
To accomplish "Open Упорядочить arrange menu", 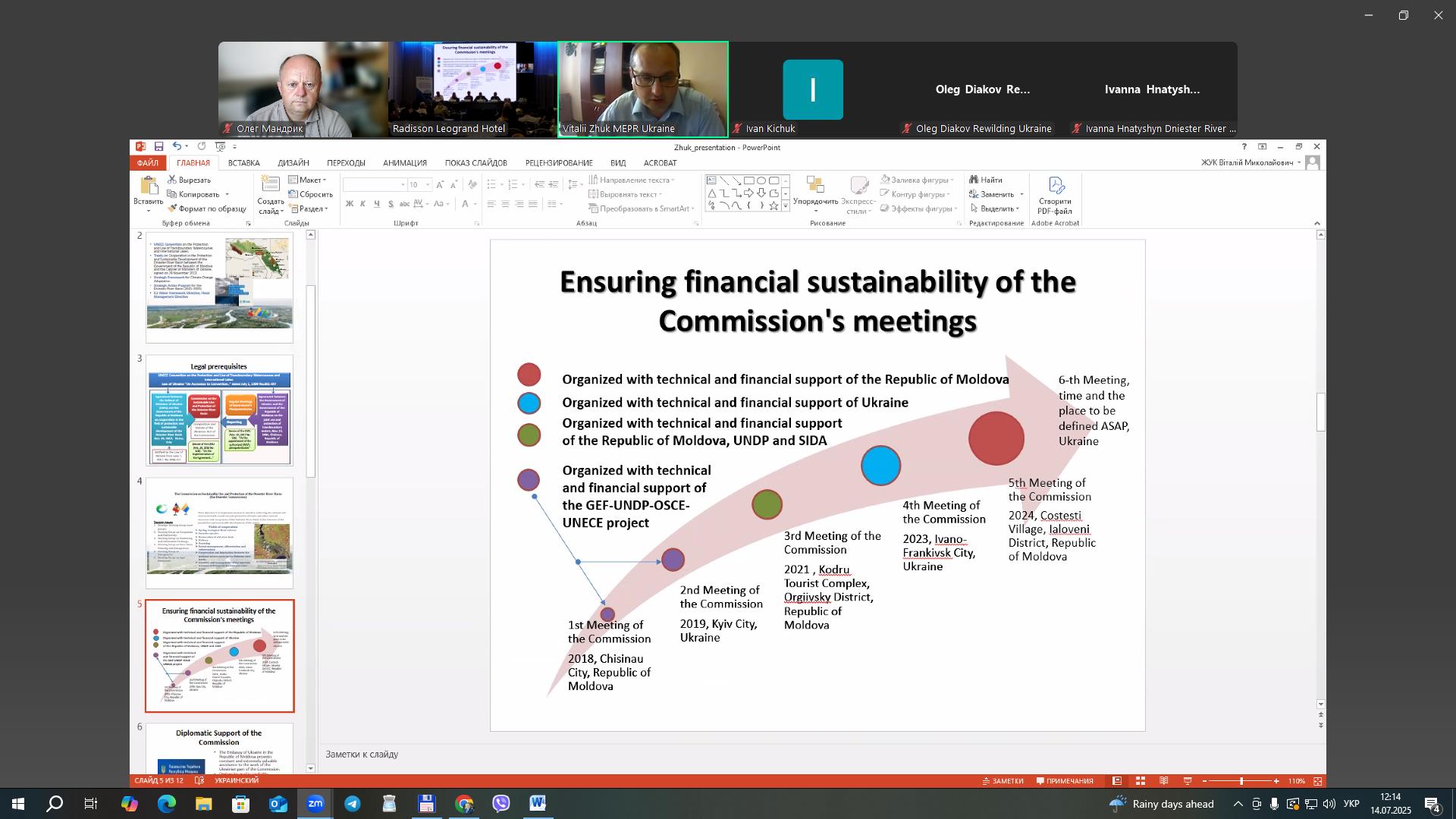I will click(815, 195).
